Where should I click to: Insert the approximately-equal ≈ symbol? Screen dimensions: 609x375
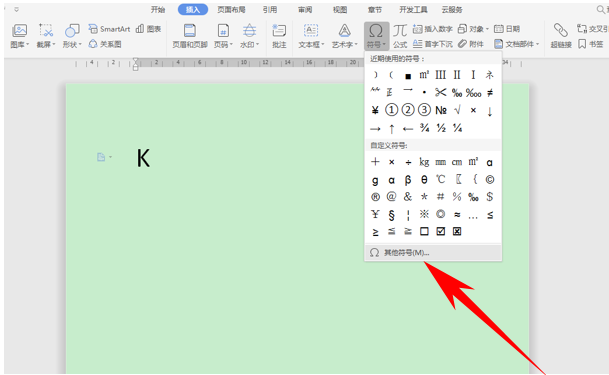[457, 214]
